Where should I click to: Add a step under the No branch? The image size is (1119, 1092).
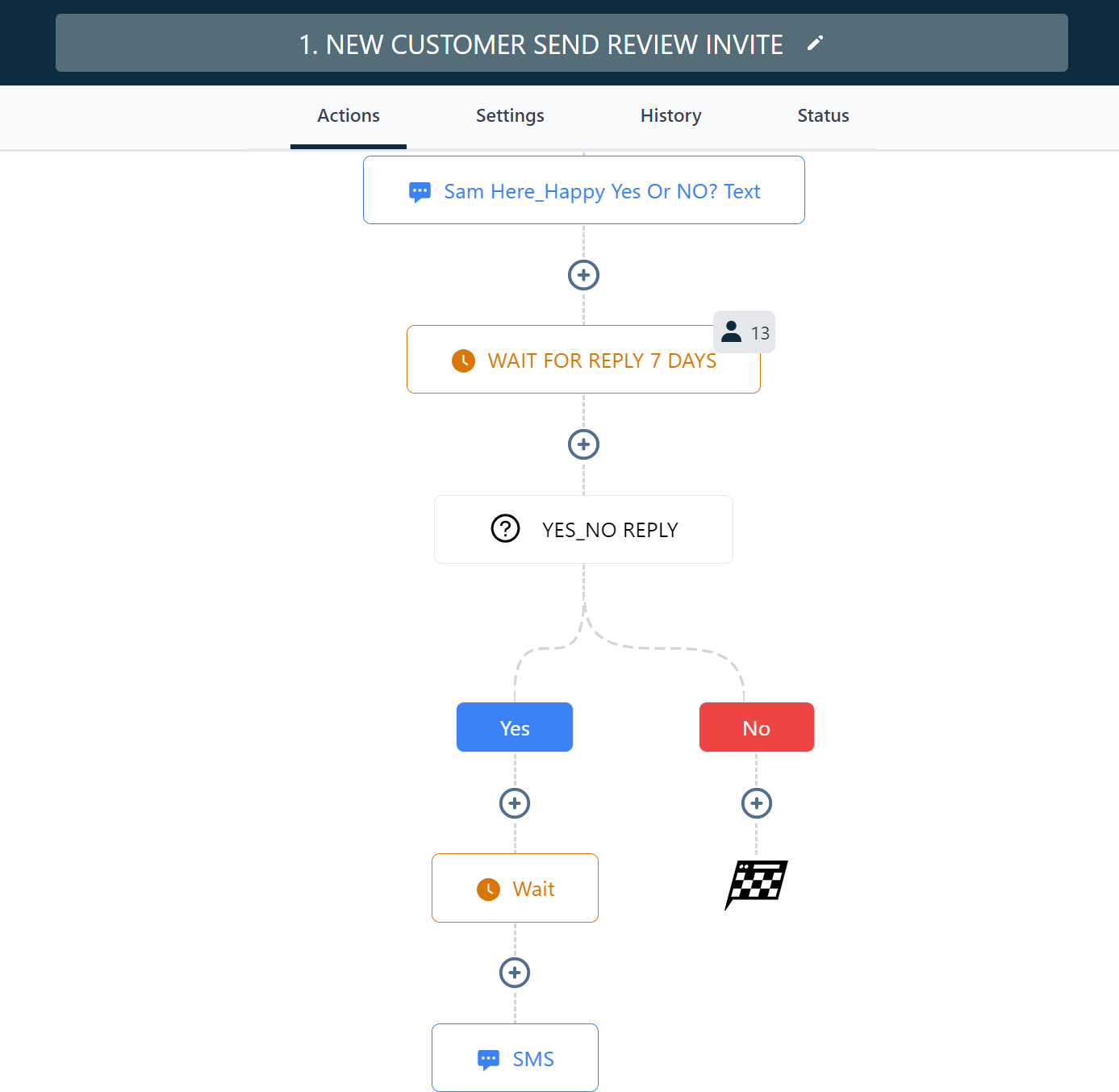(x=756, y=803)
